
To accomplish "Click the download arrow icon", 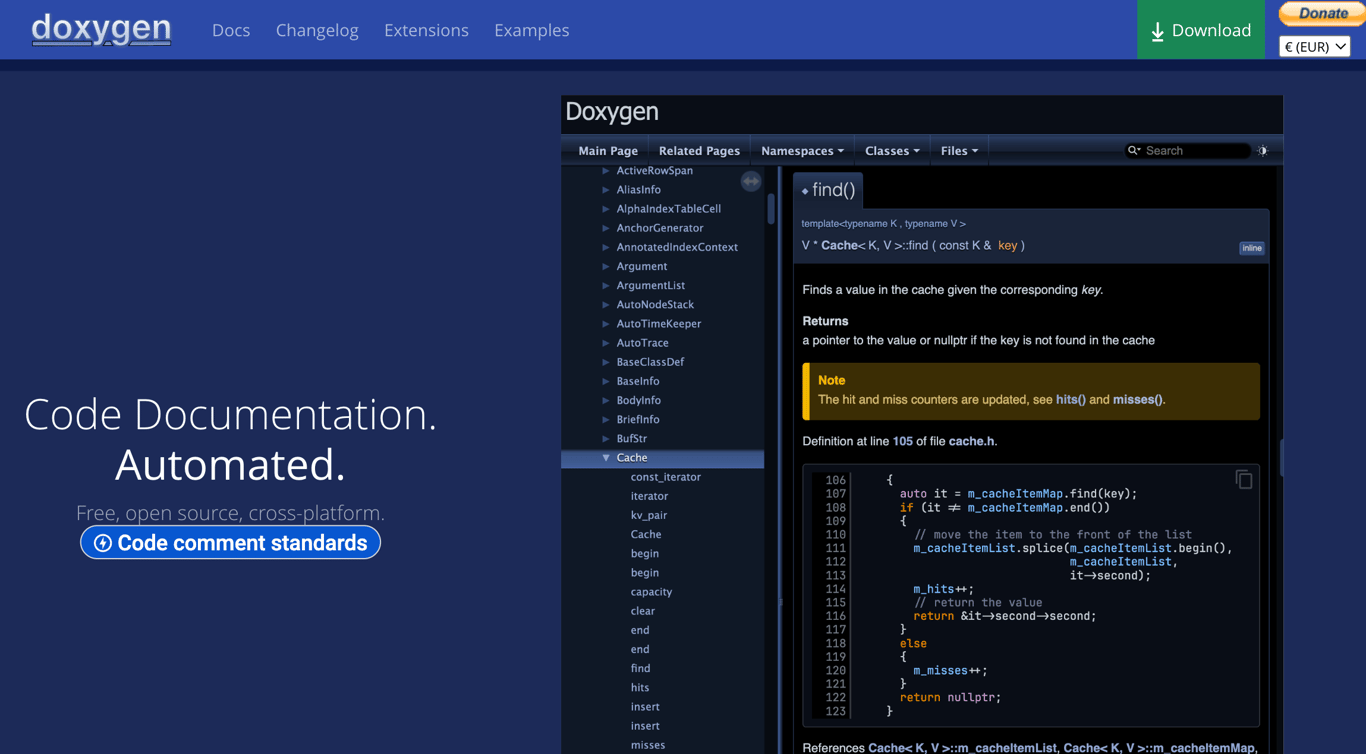I will point(1157,31).
